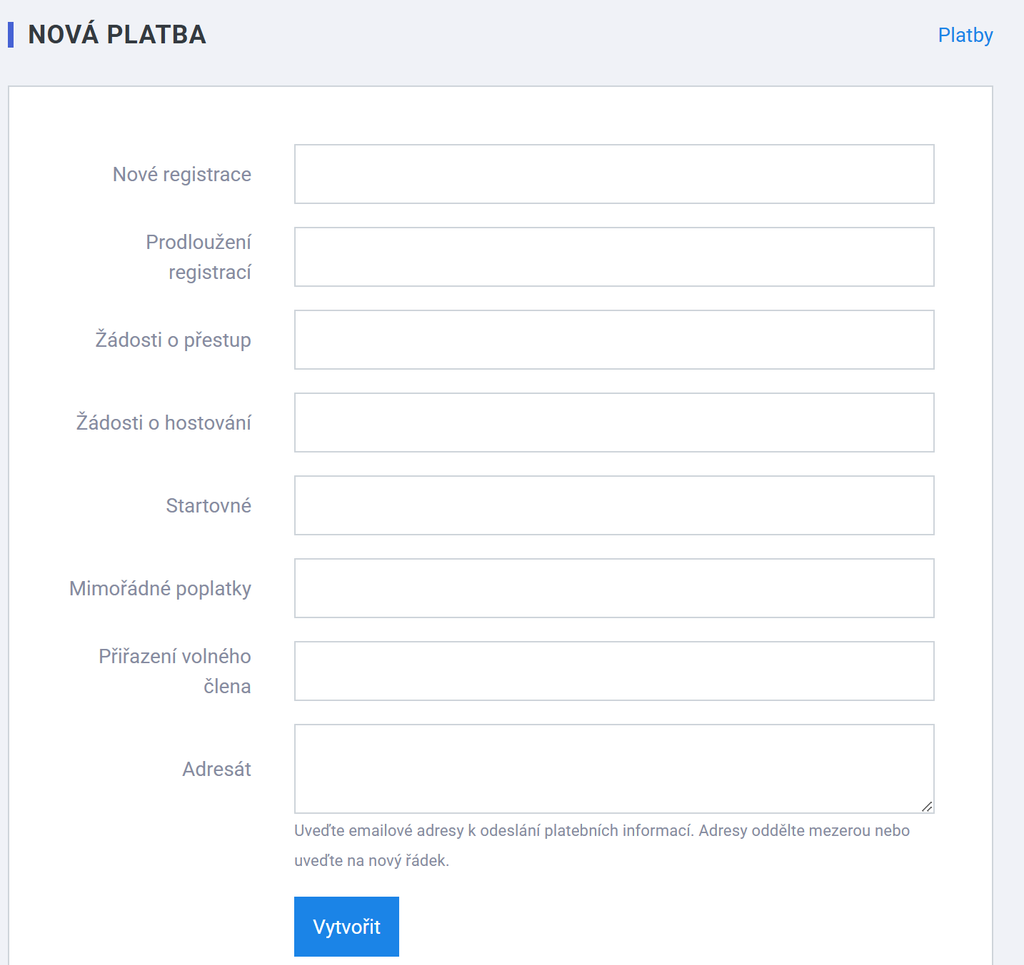This screenshot has height=965, width=1024.
Task: Click the Adresát textarea resize handle
Action: tap(927, 806)
